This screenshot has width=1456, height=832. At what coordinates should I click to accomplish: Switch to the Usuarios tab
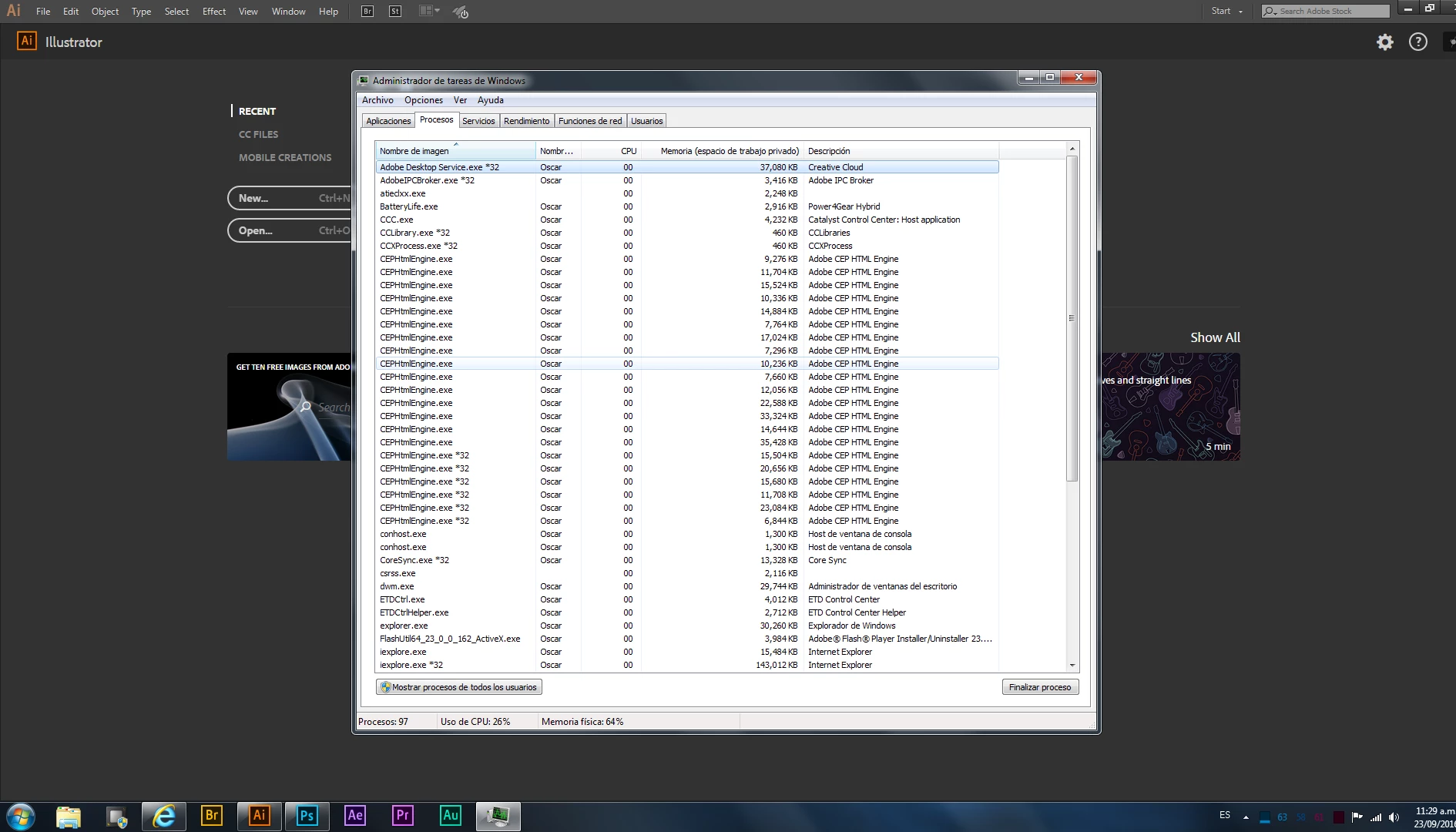646,121
